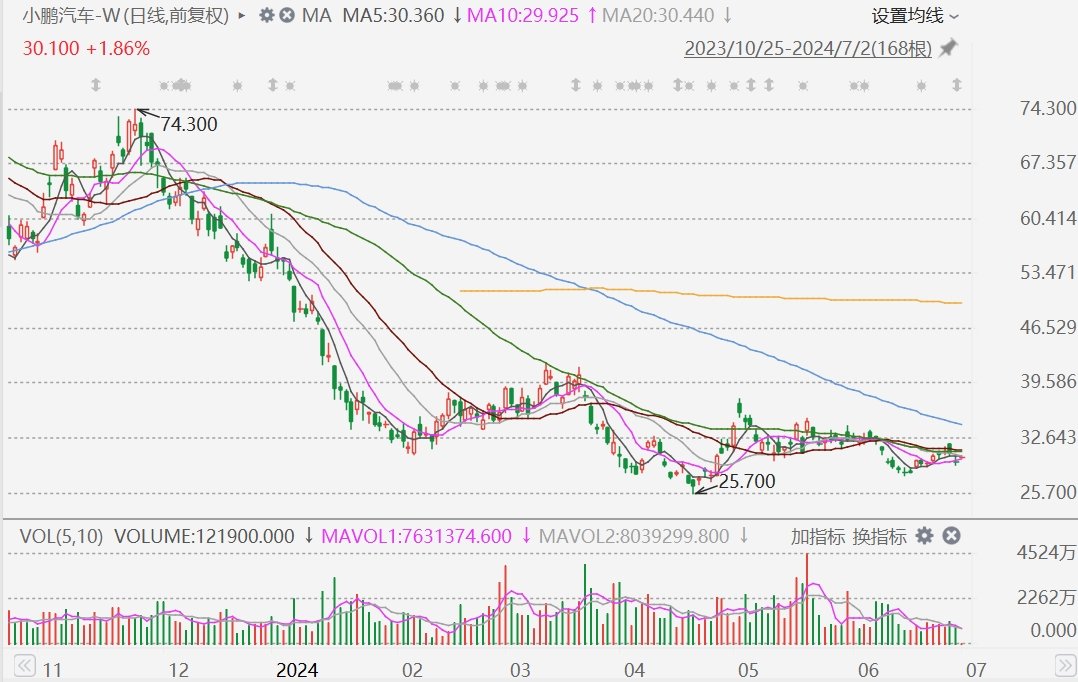Click 换指标 to switch indicator

click(880, 537)
